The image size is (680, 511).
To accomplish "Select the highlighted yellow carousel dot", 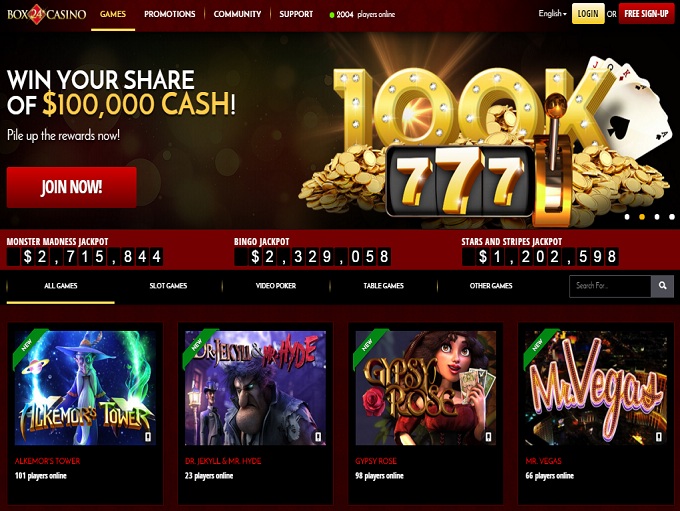I will coord(642,217).
